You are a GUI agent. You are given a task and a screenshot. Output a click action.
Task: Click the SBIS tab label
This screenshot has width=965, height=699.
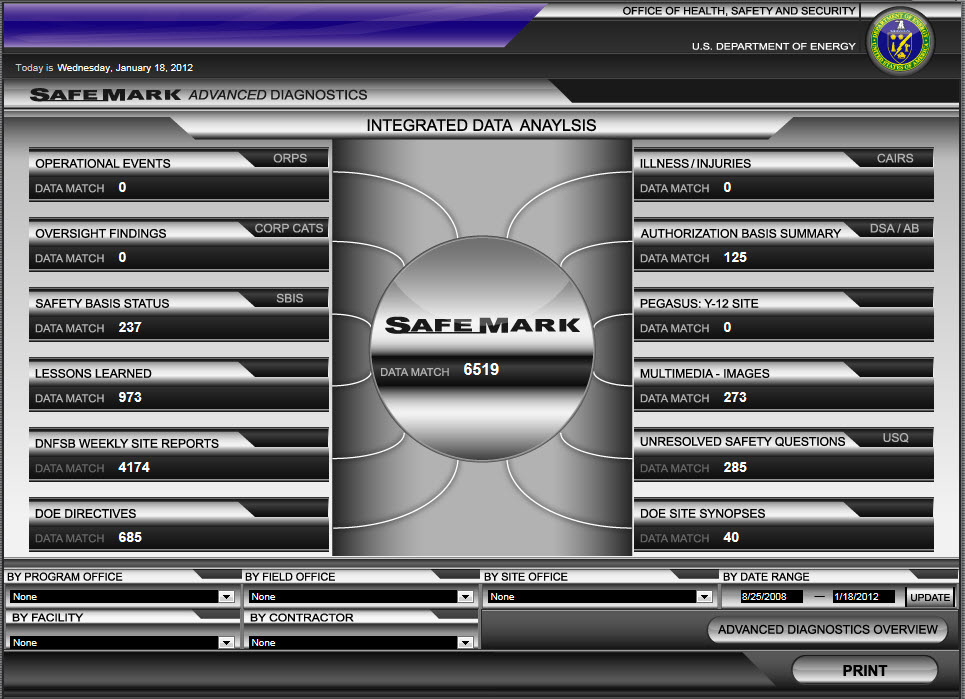click(289, 298)
